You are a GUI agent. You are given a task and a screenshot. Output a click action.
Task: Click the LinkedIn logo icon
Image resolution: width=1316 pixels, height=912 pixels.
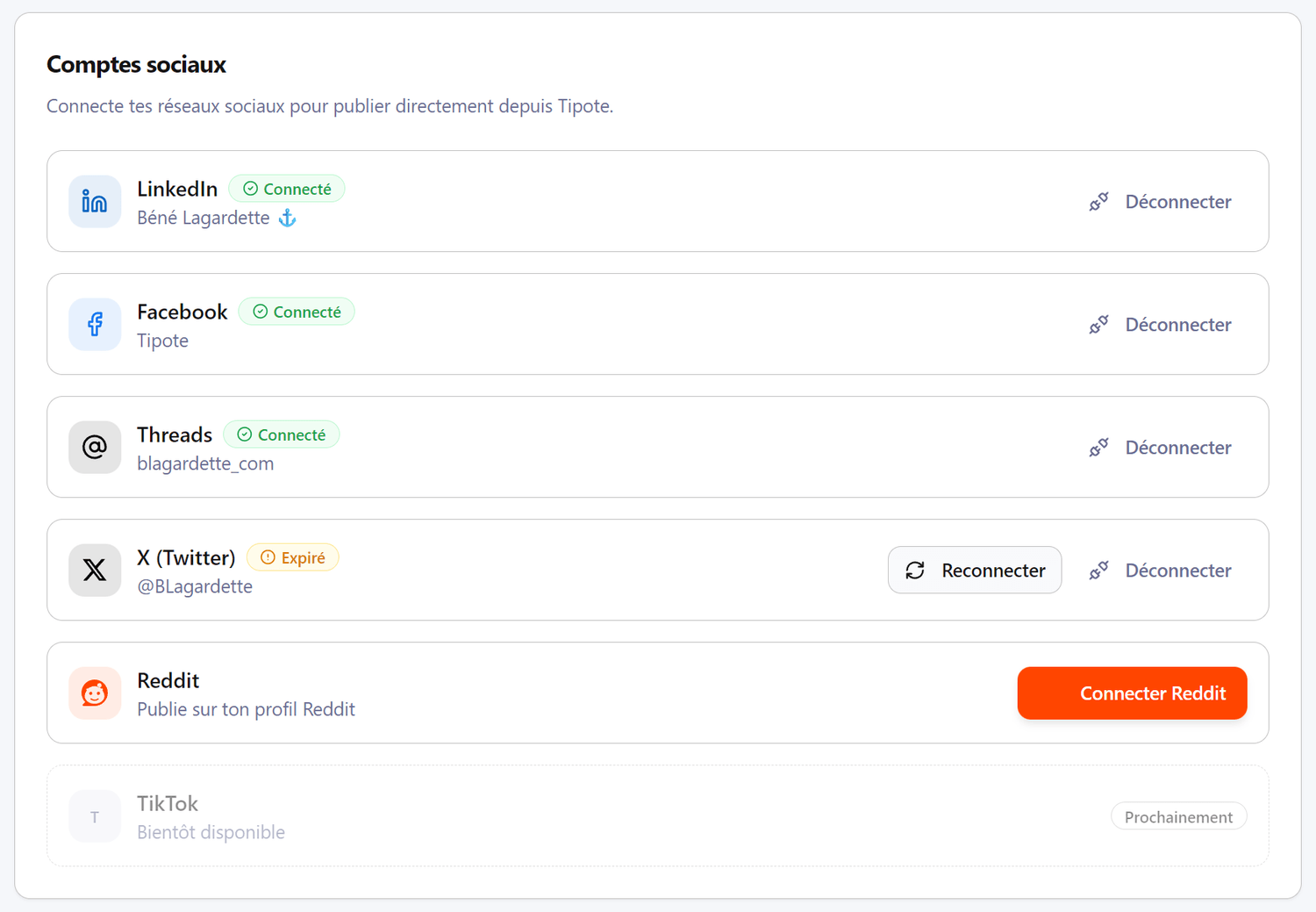[x=95, y=202]
